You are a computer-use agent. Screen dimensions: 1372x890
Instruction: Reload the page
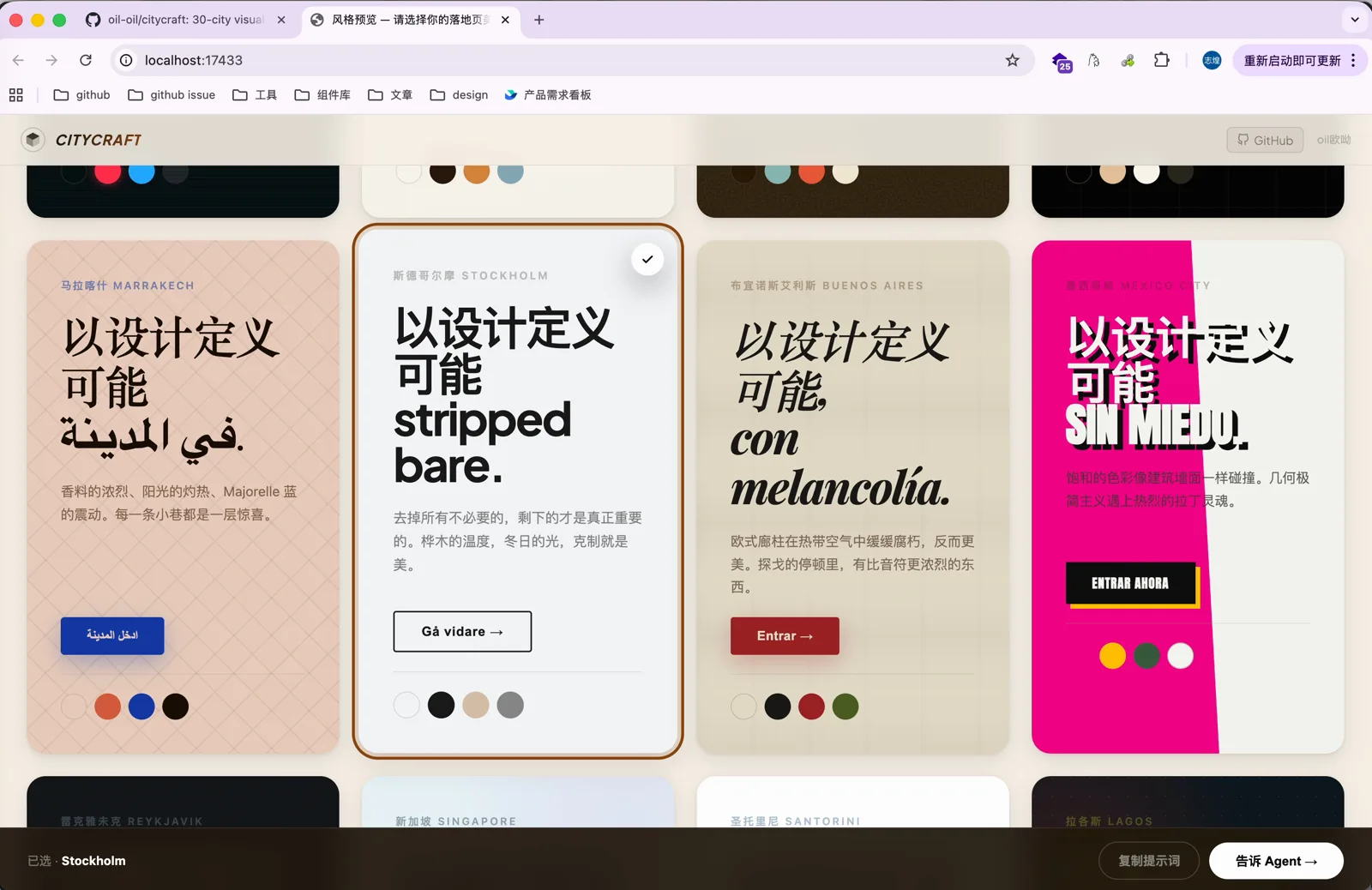click(86, 60)
